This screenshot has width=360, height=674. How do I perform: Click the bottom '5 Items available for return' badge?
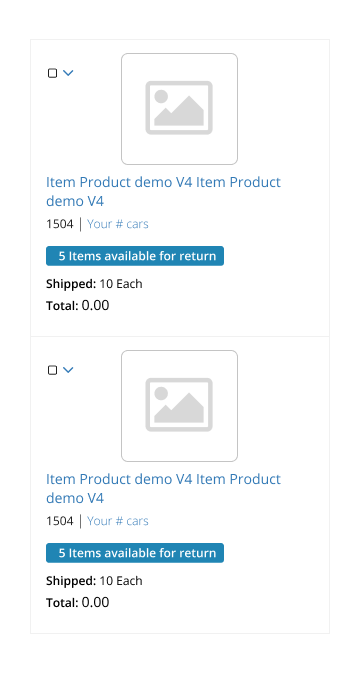coord(135,553)
